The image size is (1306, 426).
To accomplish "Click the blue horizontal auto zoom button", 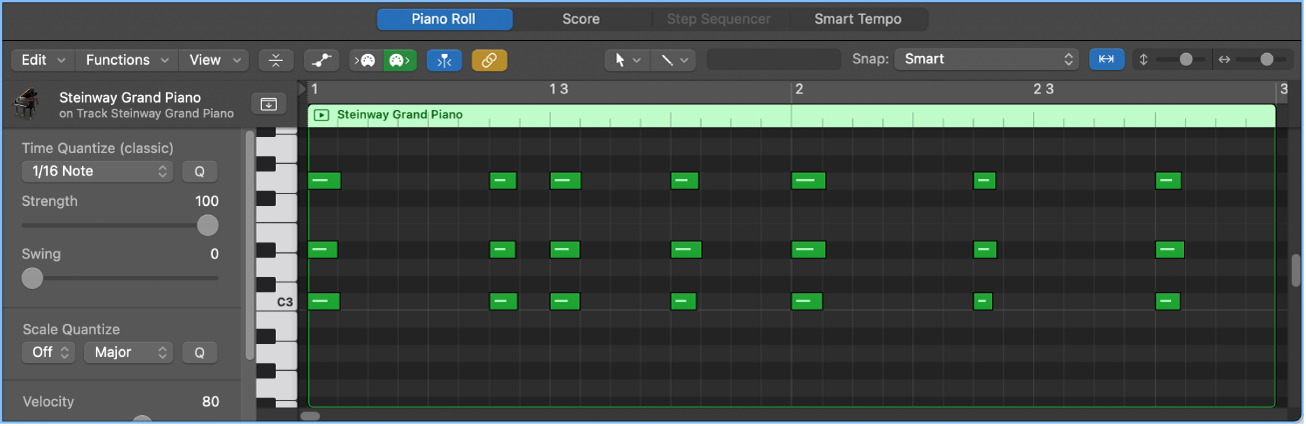I will pos(1106,59).
